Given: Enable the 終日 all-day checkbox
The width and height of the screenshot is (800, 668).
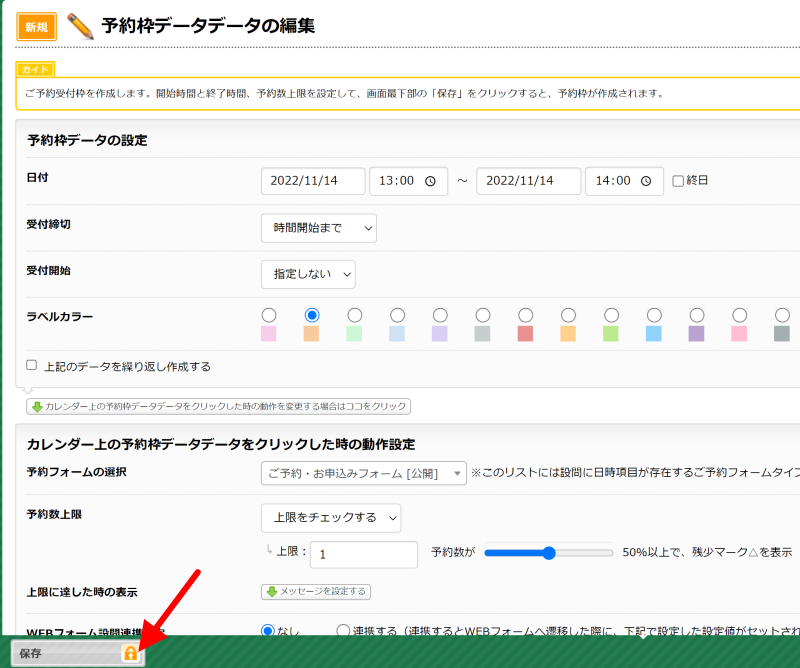Looking at the screenshot, I should pyautogui.click(x=678, y=181).
